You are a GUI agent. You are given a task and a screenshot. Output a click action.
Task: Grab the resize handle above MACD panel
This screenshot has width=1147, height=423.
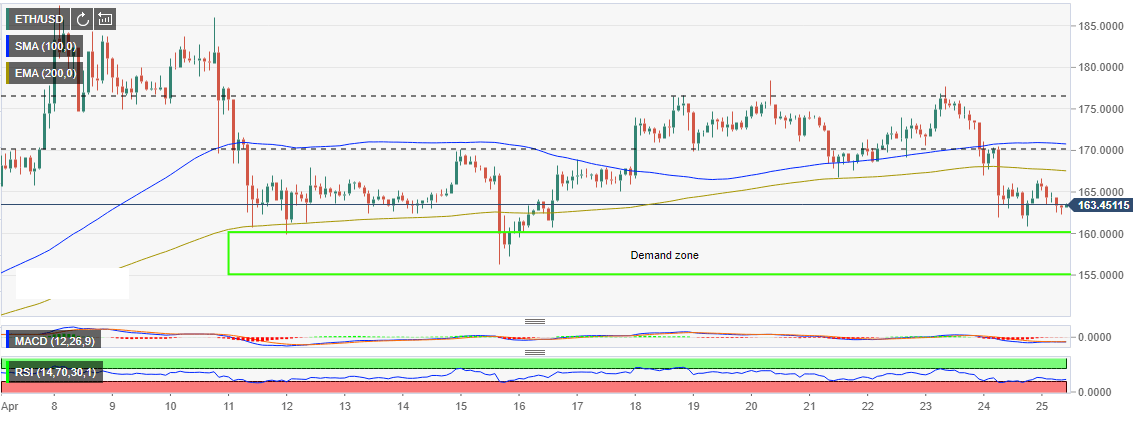[x=534, y=321]
